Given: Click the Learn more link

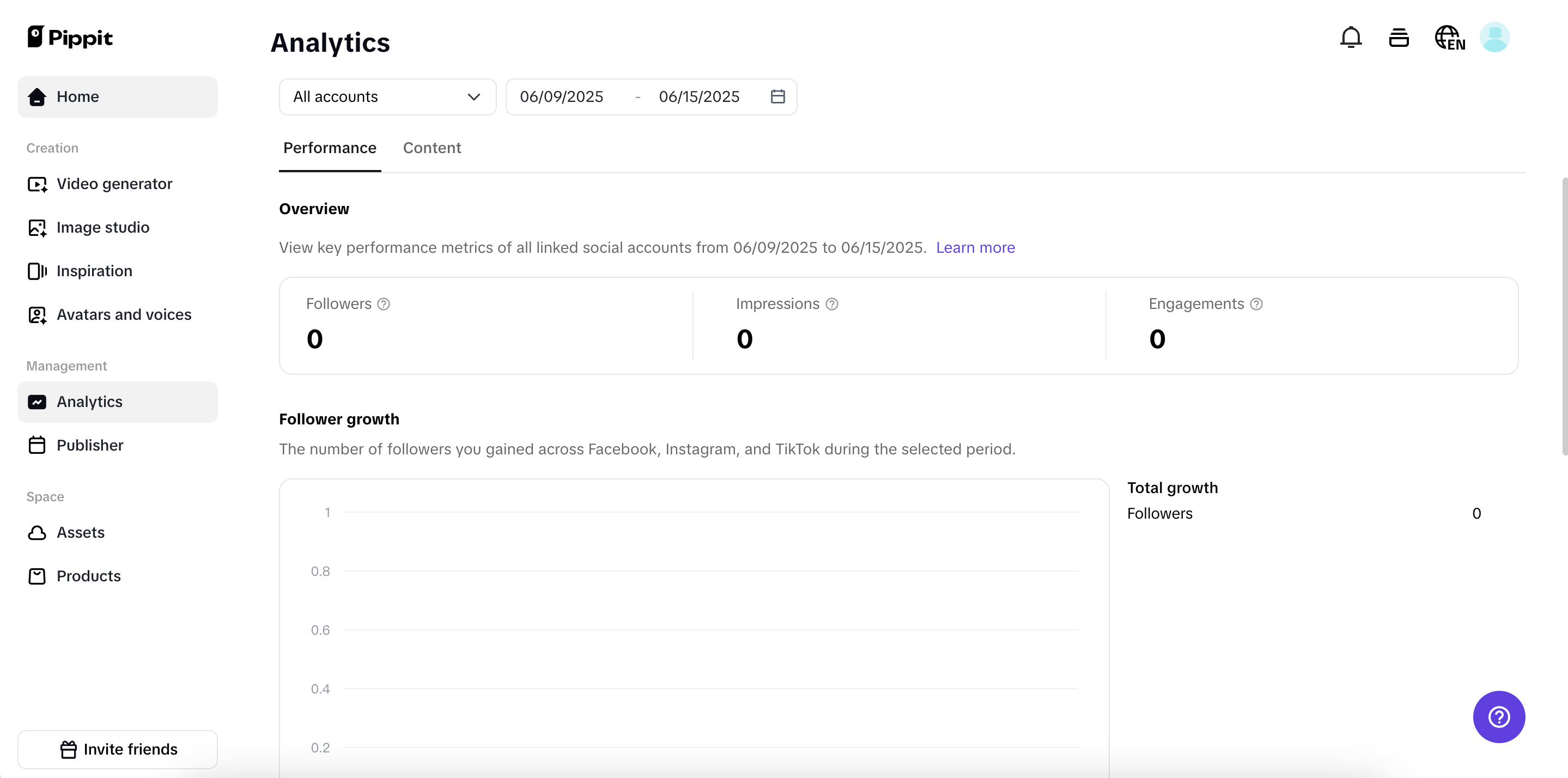Looking at the screenshot, I should (975, 248).
